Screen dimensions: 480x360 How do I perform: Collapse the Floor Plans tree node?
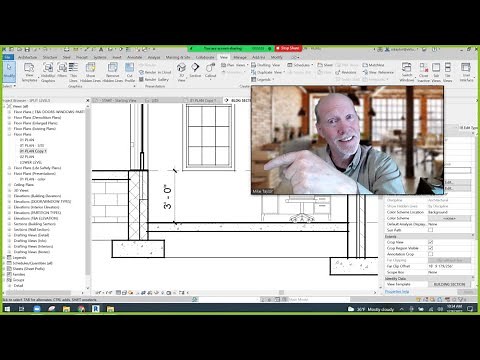tap(9, 134)
